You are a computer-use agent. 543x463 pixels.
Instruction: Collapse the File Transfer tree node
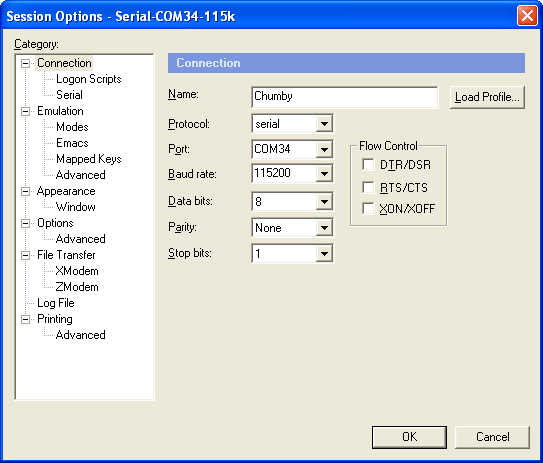click(25, 256)
